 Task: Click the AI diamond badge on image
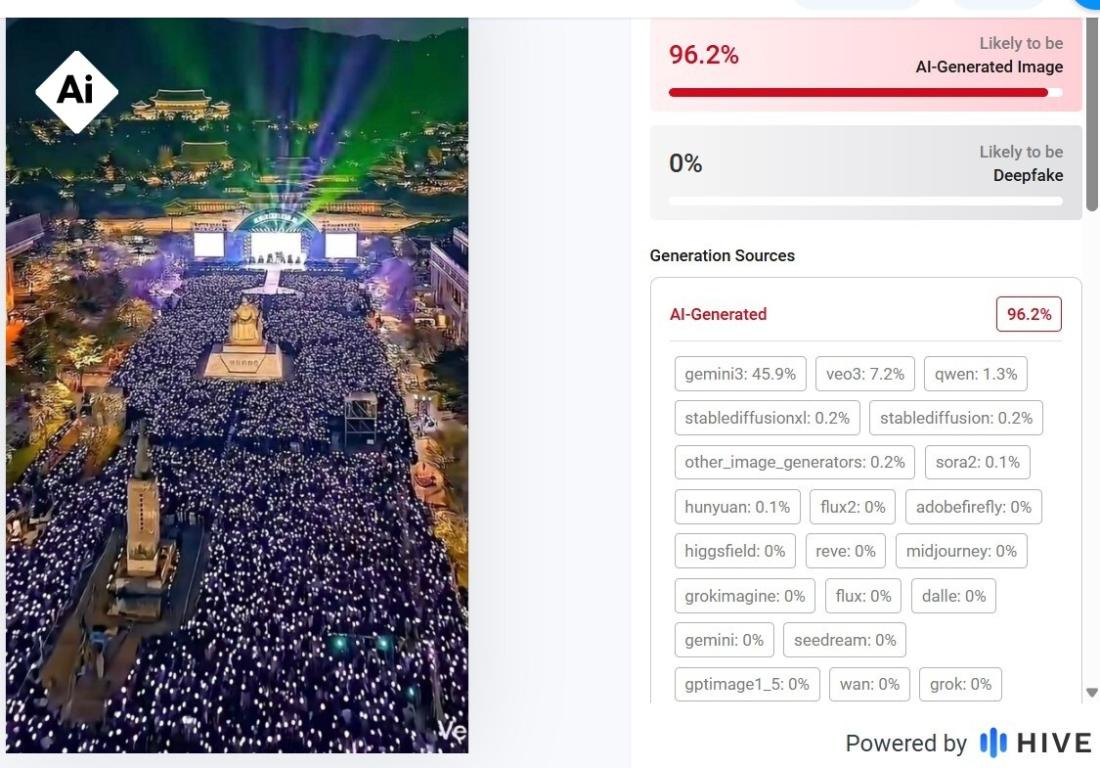76,91
